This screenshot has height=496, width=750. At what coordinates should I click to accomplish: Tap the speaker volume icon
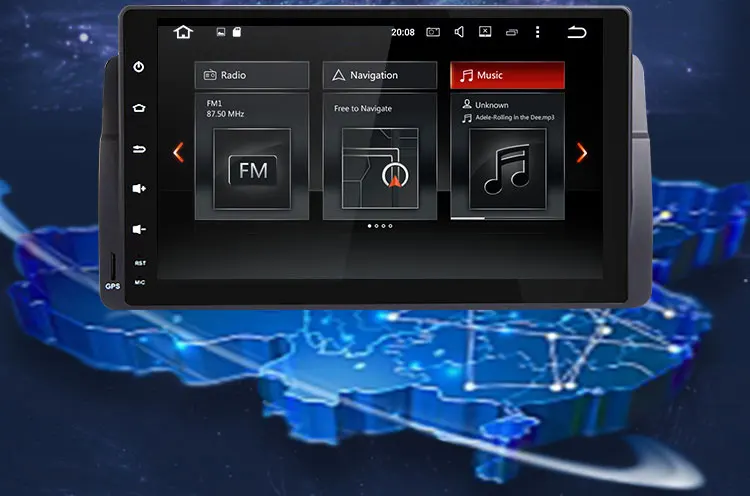pyautogui.click(x=459, y=32)
